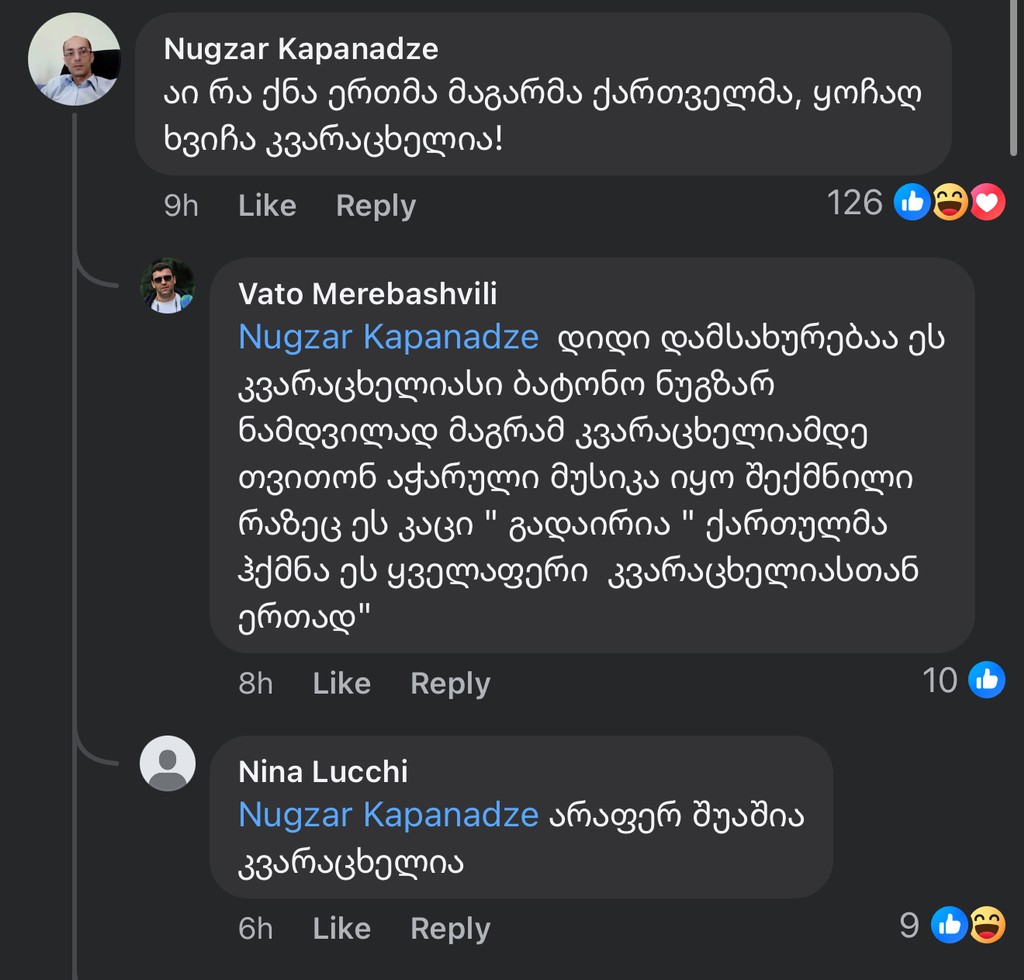Click the thumbs up reaction icon on Nugzar's comment
Screen dimensions: 1024x980
pyautogui.click(x=913, y=202)
